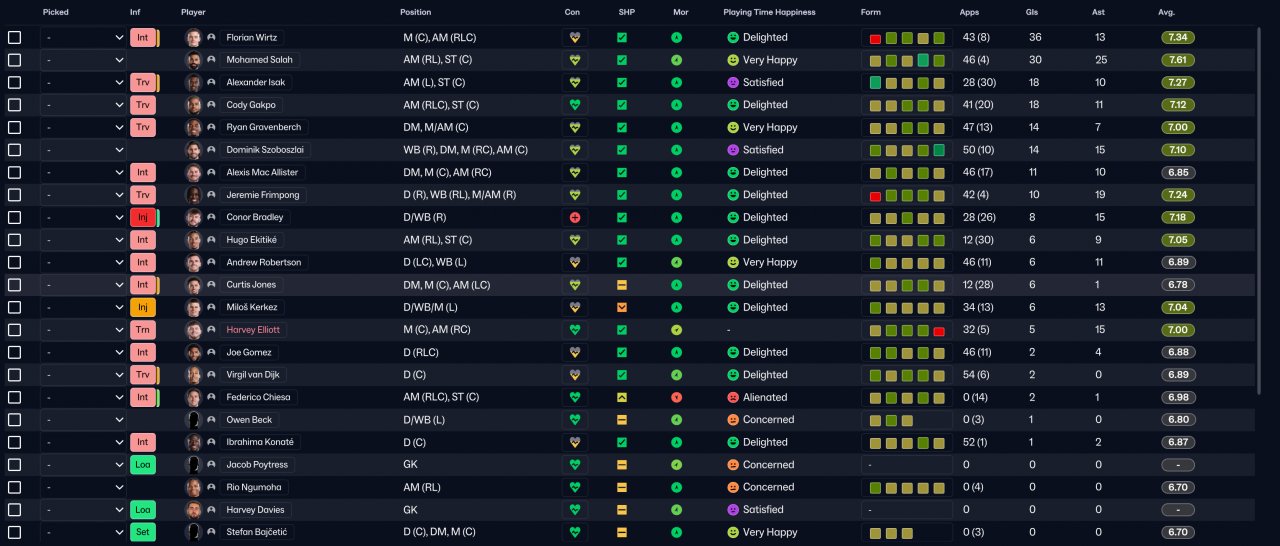Click the Inj status badge for Miloš Kerkez

click(143, 307)
